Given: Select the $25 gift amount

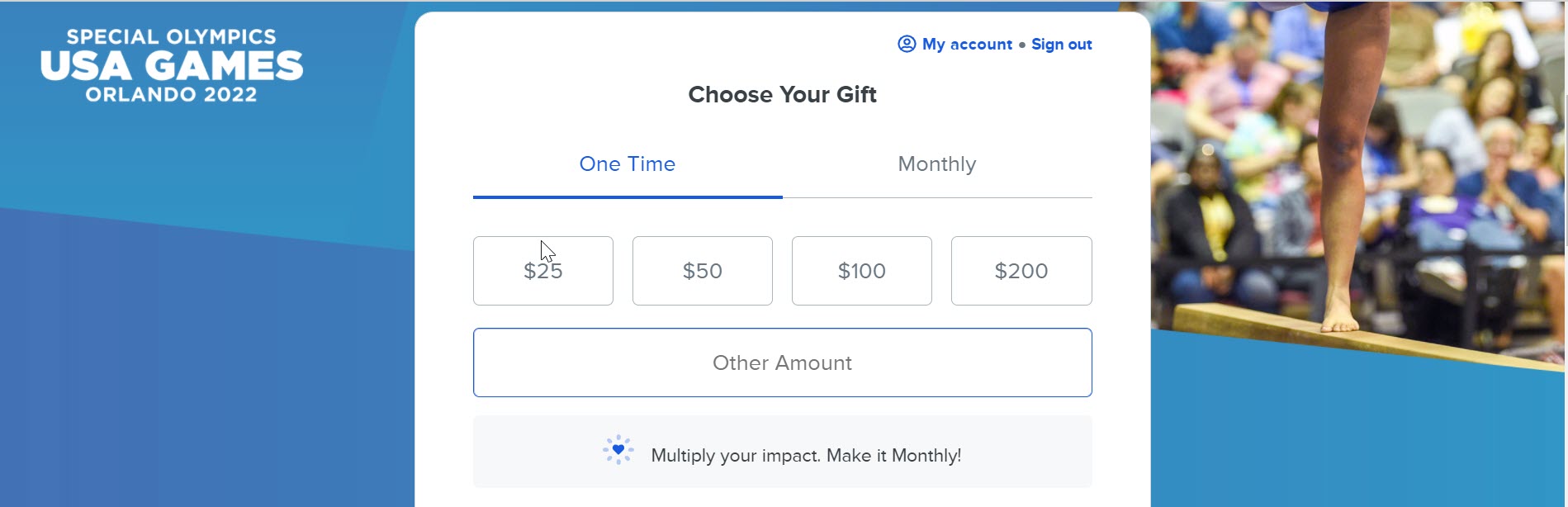Looking at the screenshot, I should pos(543,271).
